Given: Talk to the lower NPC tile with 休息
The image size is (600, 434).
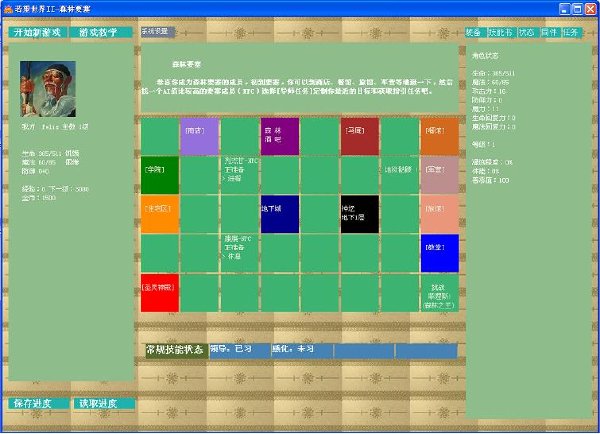Looking at the screenshot, I should point(240,253).
